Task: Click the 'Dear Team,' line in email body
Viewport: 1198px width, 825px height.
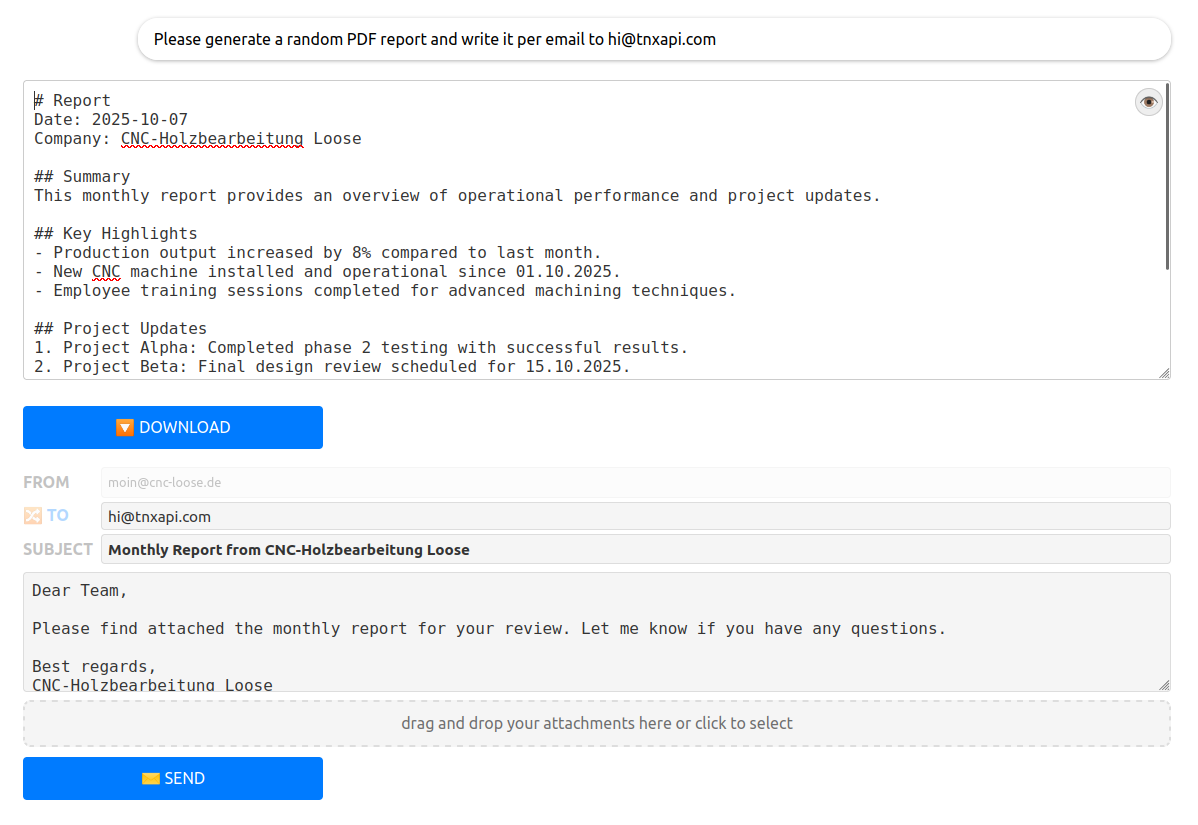Action: [80, 591]
